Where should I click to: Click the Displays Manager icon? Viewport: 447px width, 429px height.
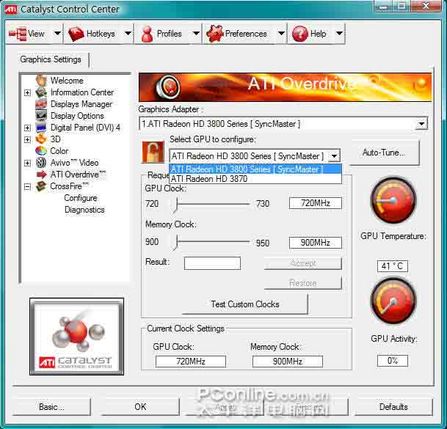click(41, 104)
